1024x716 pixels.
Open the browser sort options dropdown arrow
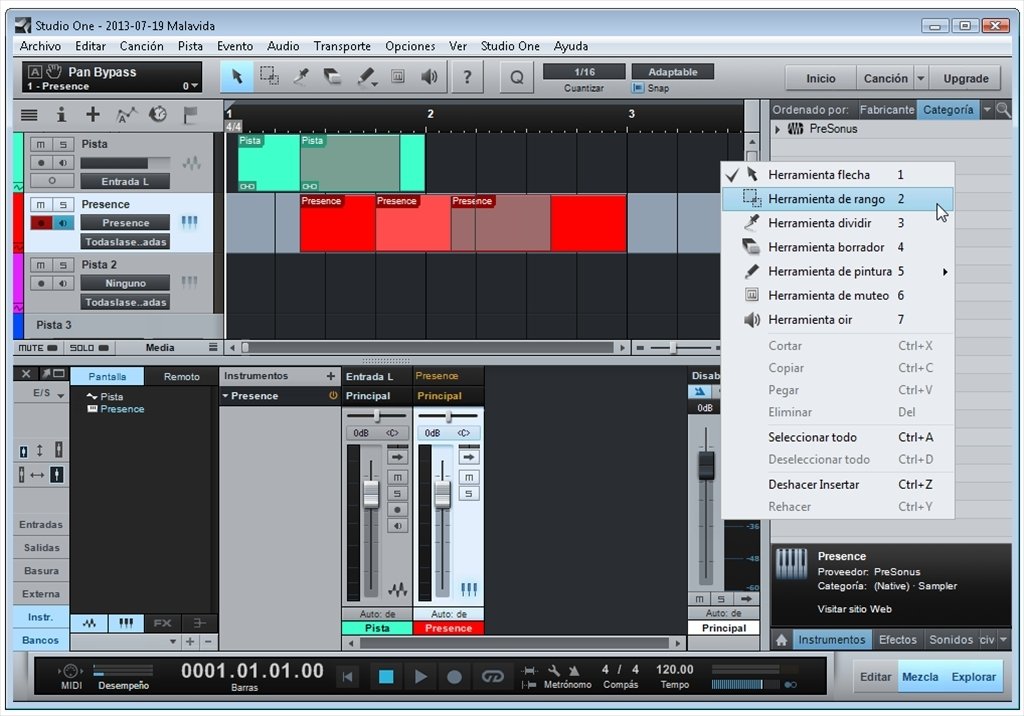[987, 110]
